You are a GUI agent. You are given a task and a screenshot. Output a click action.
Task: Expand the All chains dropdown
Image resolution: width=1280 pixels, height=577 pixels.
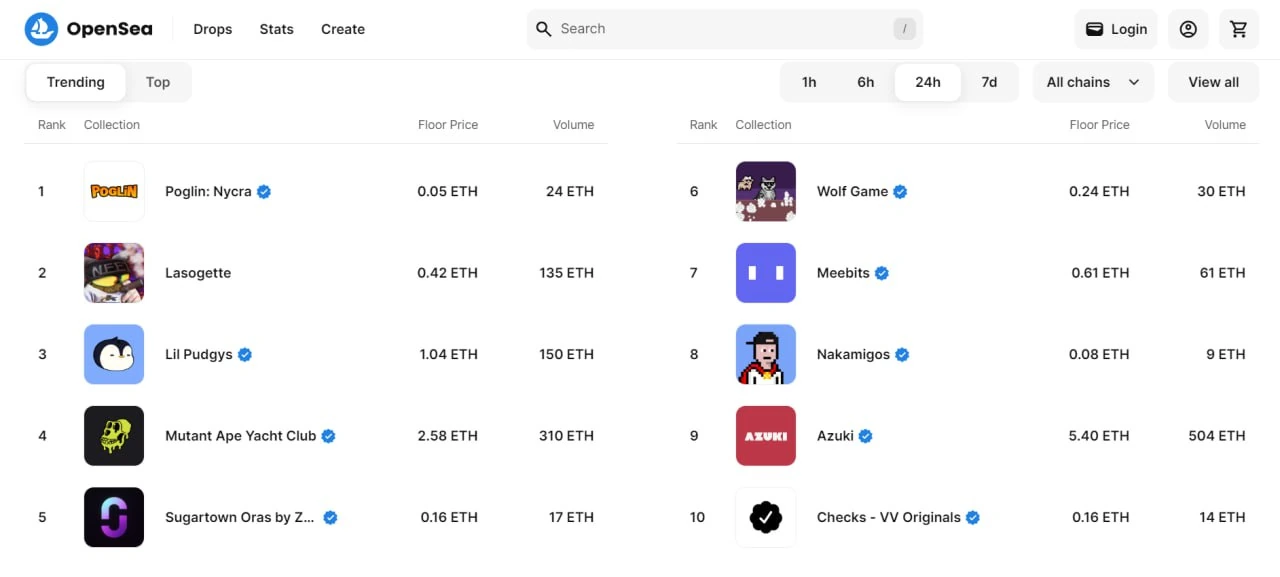(1093, 82)
